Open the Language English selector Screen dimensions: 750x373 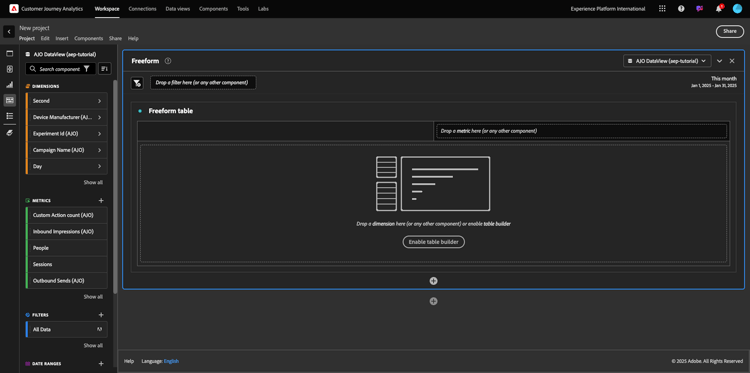click(x=171, y=361)
